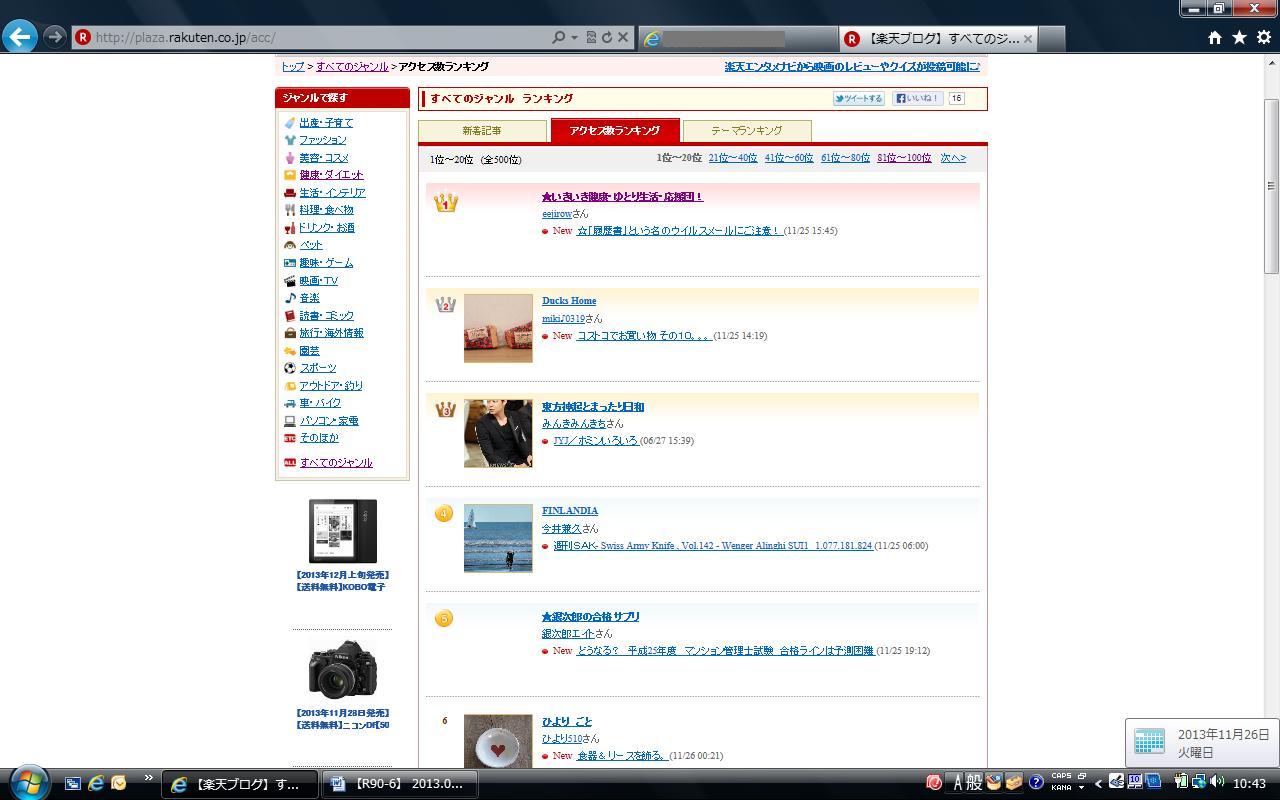Open browser Tools gear icon
Screen dimensions: 1280x800
tap(1263, 37)
